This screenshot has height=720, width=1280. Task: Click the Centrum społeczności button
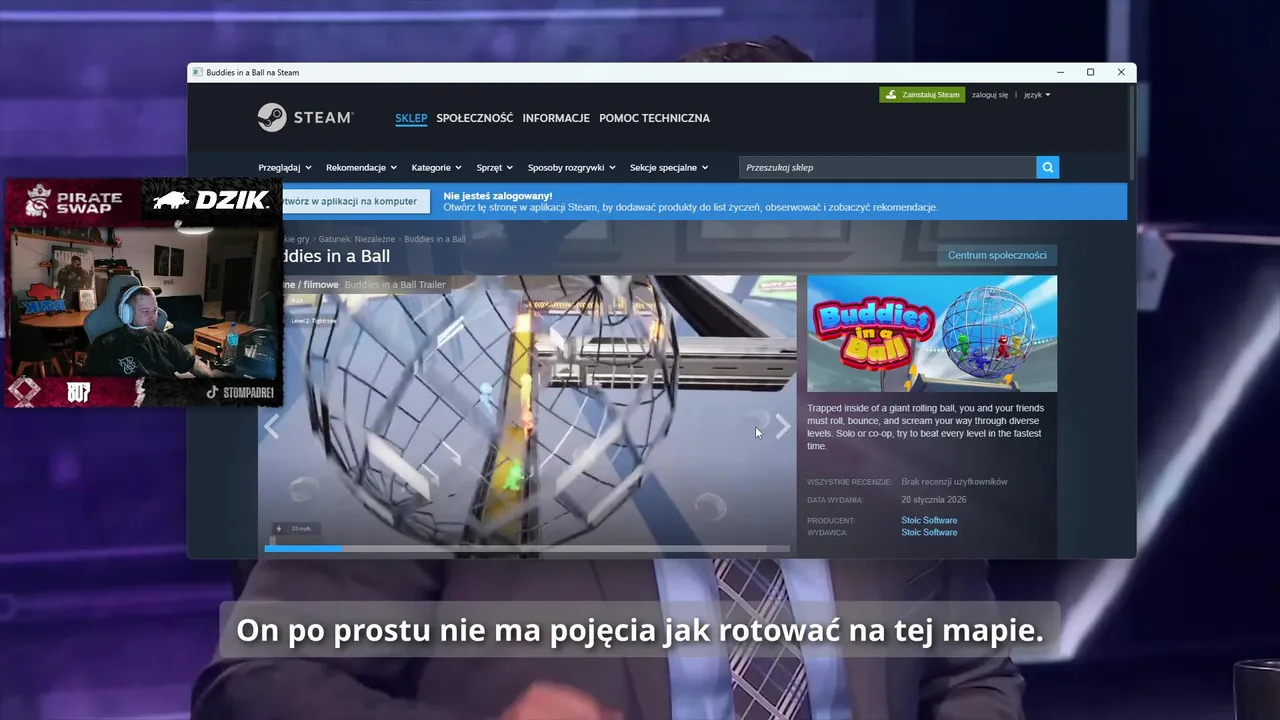997,255
